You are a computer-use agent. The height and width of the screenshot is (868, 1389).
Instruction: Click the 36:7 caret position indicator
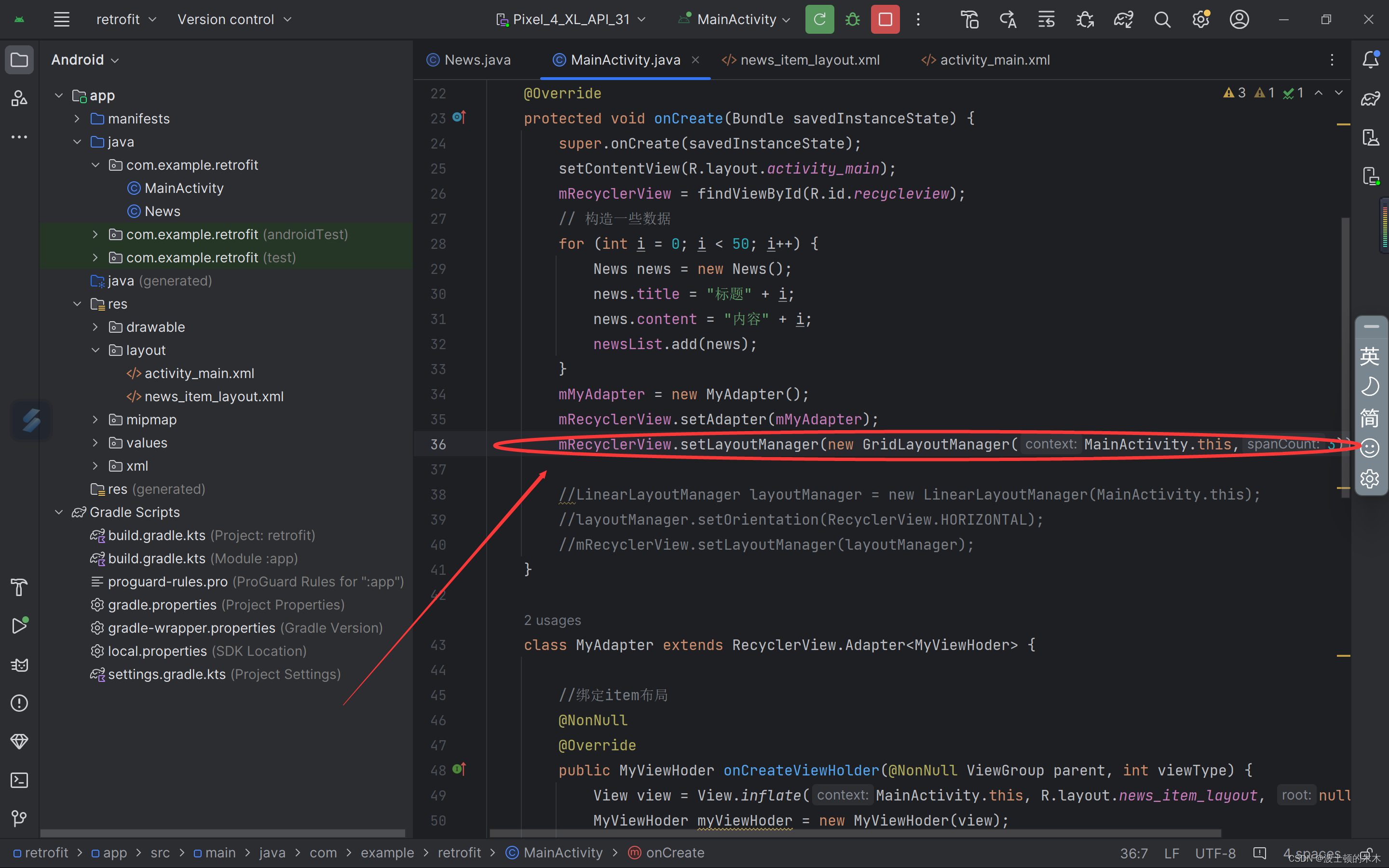click(x=1133, y=854)
